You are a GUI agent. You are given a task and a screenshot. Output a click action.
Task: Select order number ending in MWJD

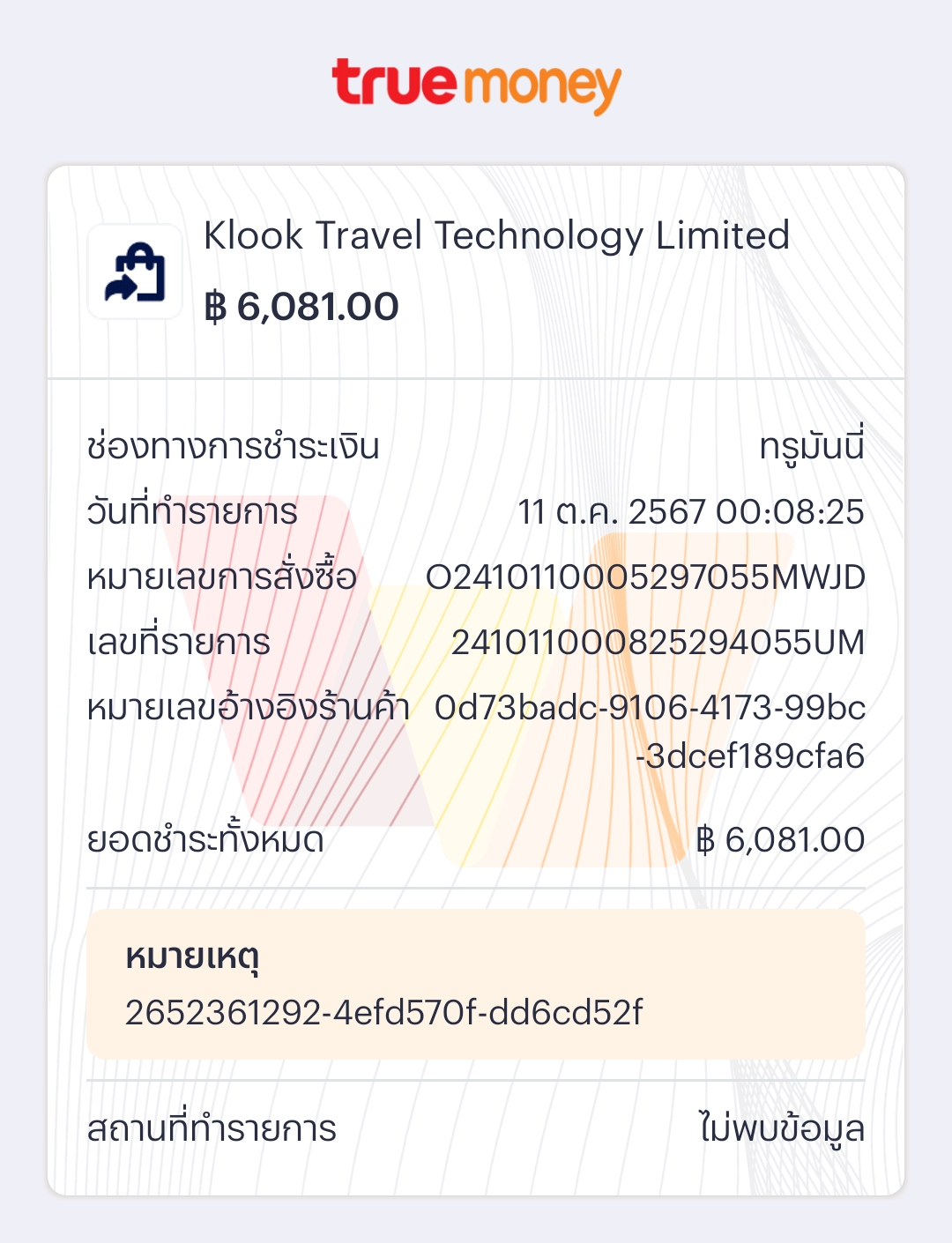645,577
